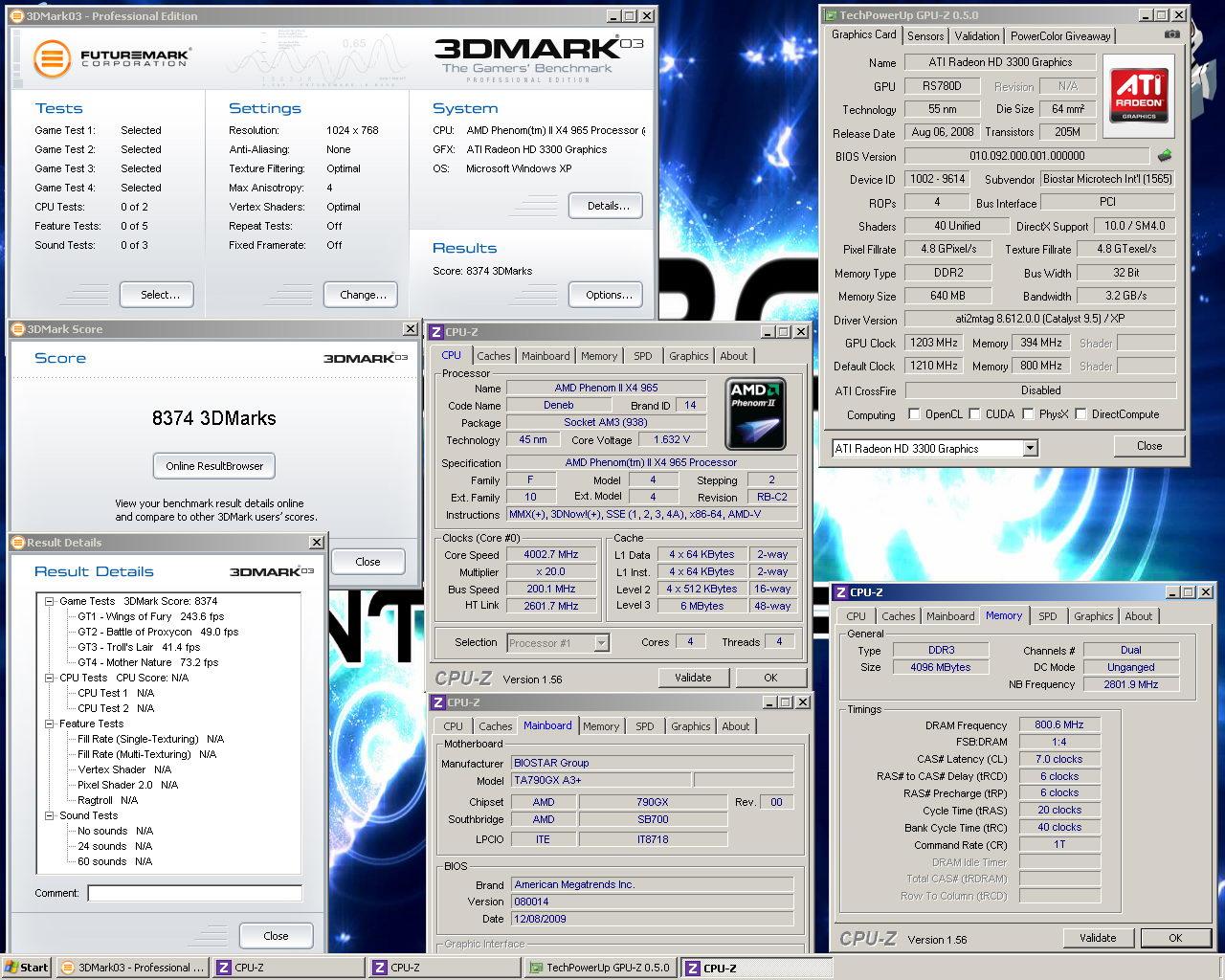This screenshot has height=980, width=1225.
Task: Click the Change... button under Settings
Action: (361, 295)
